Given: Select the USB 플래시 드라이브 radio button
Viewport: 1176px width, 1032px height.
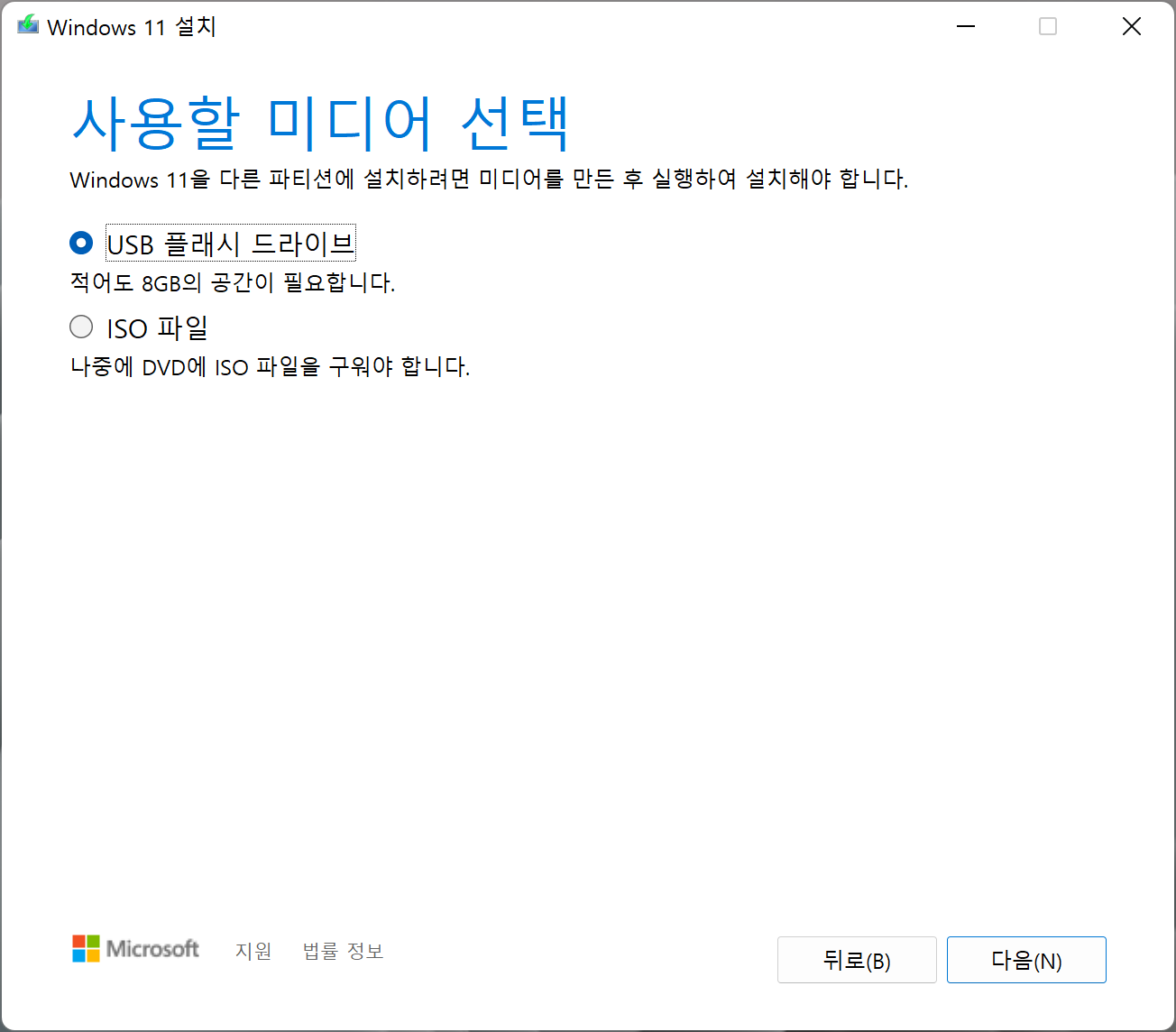Looking at the screenshot, I should pyautogui.click(x=81, y=243).
